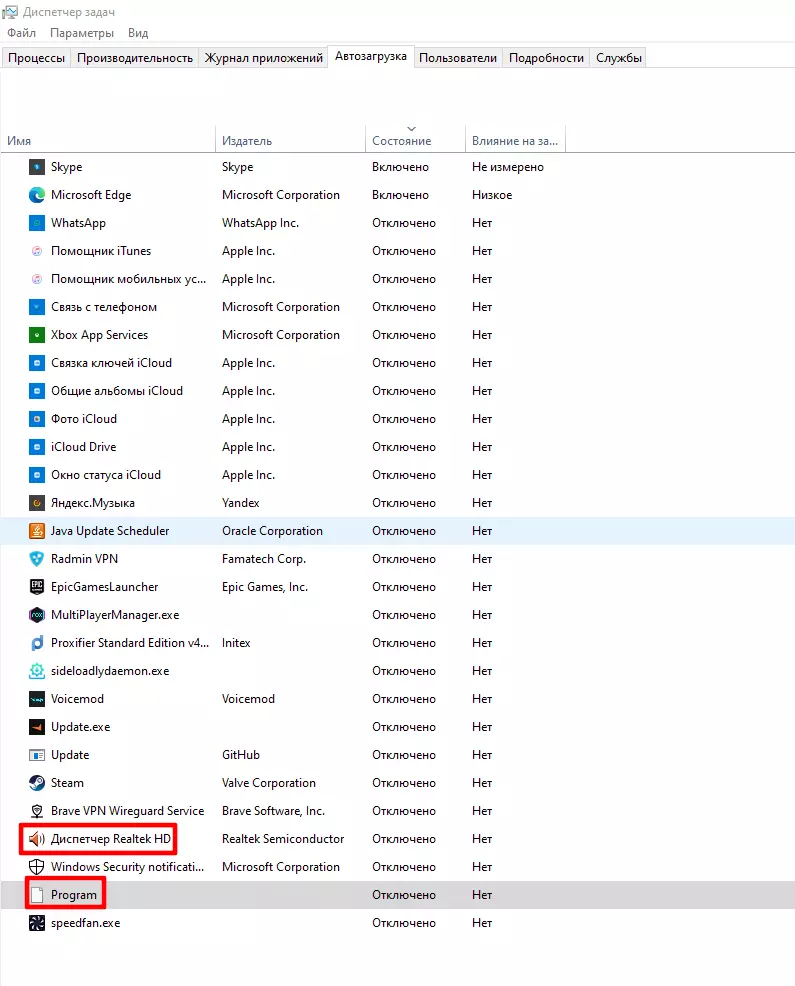The width and height of the screenshot is (795, 986).
Task: Click Низкое impact for Microsoft Edge
Action: click(492, 195)
